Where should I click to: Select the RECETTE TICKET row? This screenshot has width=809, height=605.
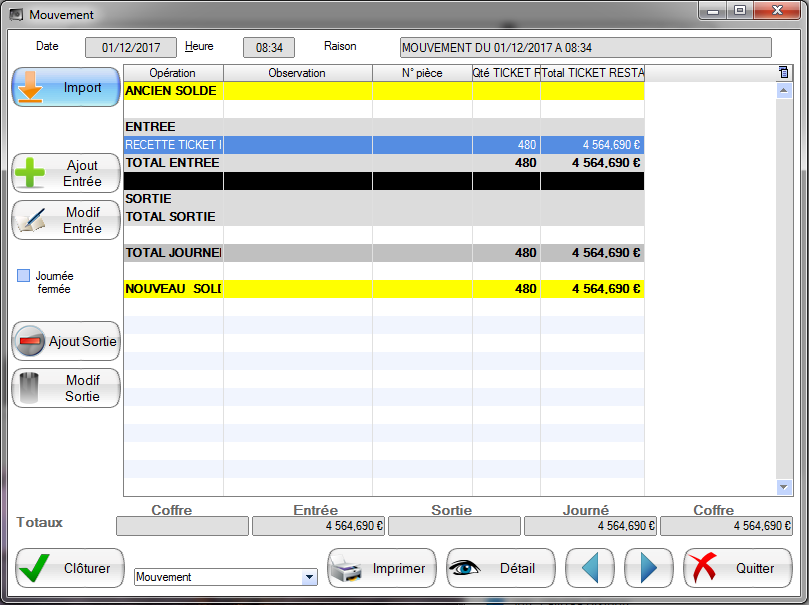click(300, 145)
